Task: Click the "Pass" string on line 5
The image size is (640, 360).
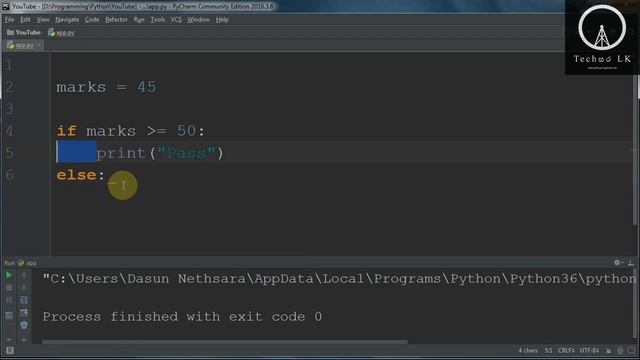Action: point(187,153)
